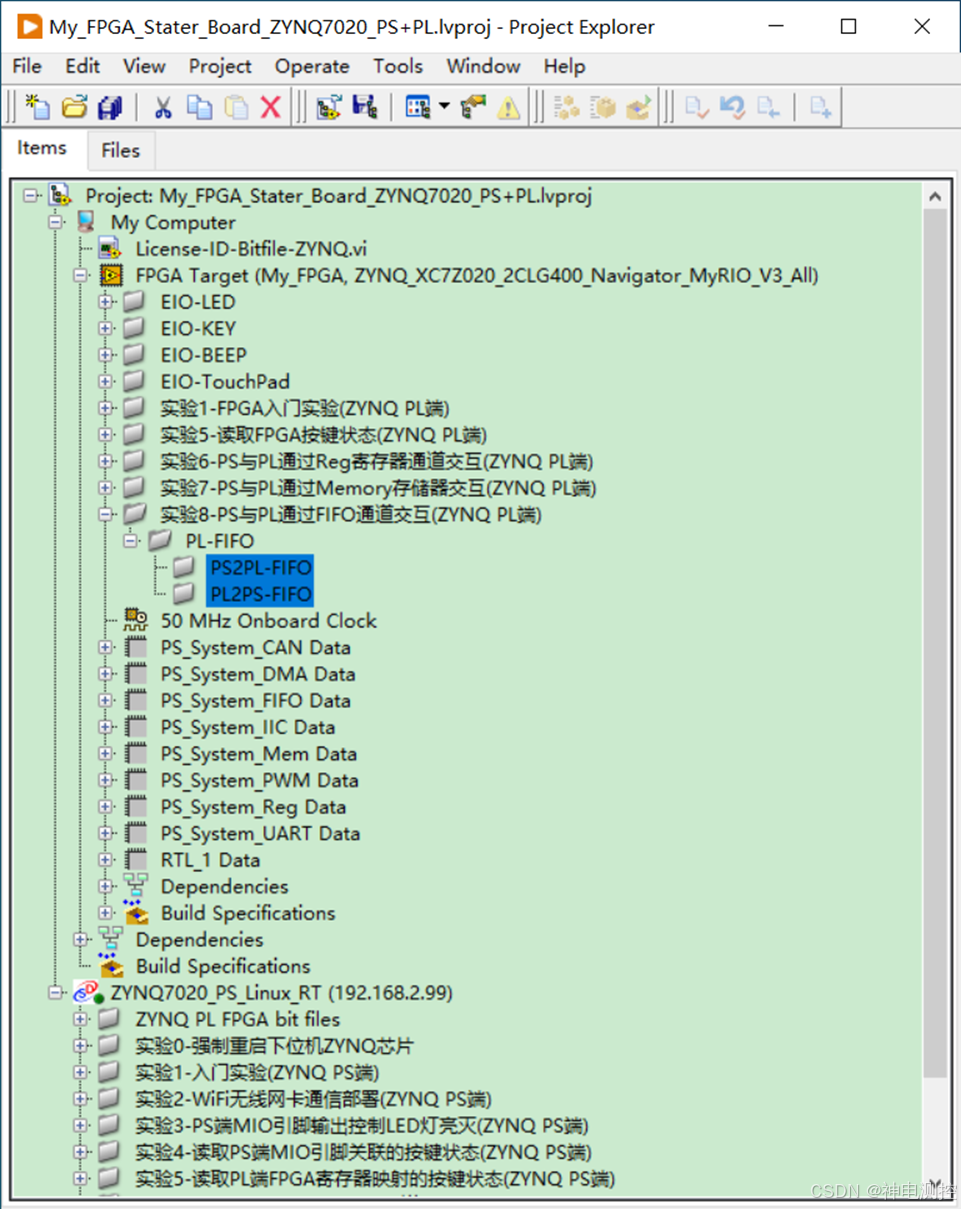Collapse the ZYNQ7020_PS_Linux_RT target node
961x1209 pixels.
point(57,993)
